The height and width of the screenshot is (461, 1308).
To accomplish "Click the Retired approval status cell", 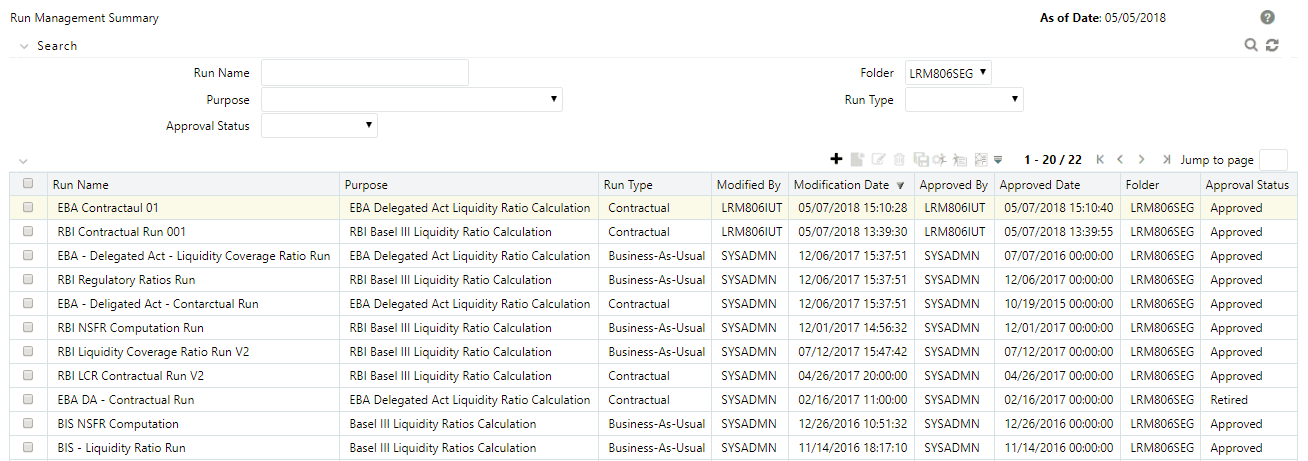I will 1229,400.
